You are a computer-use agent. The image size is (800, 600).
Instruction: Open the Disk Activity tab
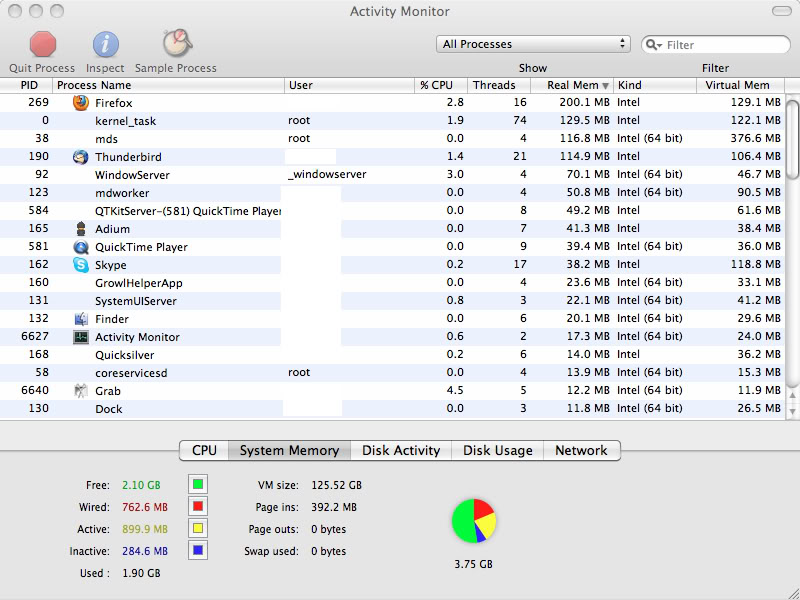(x=401, y=451)
